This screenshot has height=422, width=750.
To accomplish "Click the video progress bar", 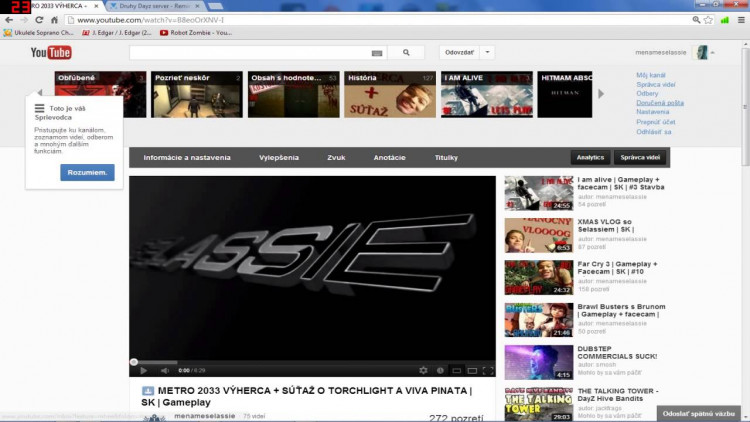I will coord(312,362).
